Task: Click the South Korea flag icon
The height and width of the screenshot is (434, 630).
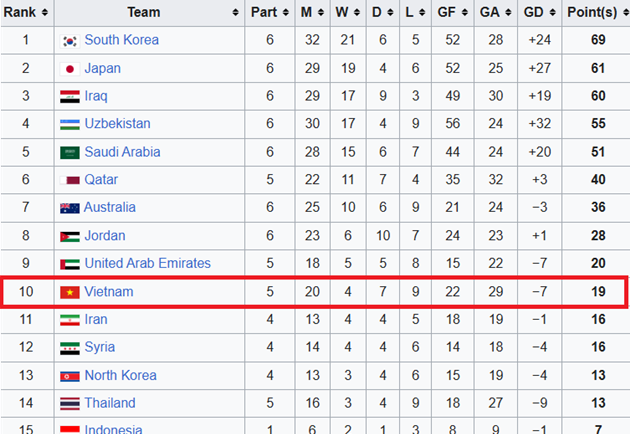Action: click(70, 41)
